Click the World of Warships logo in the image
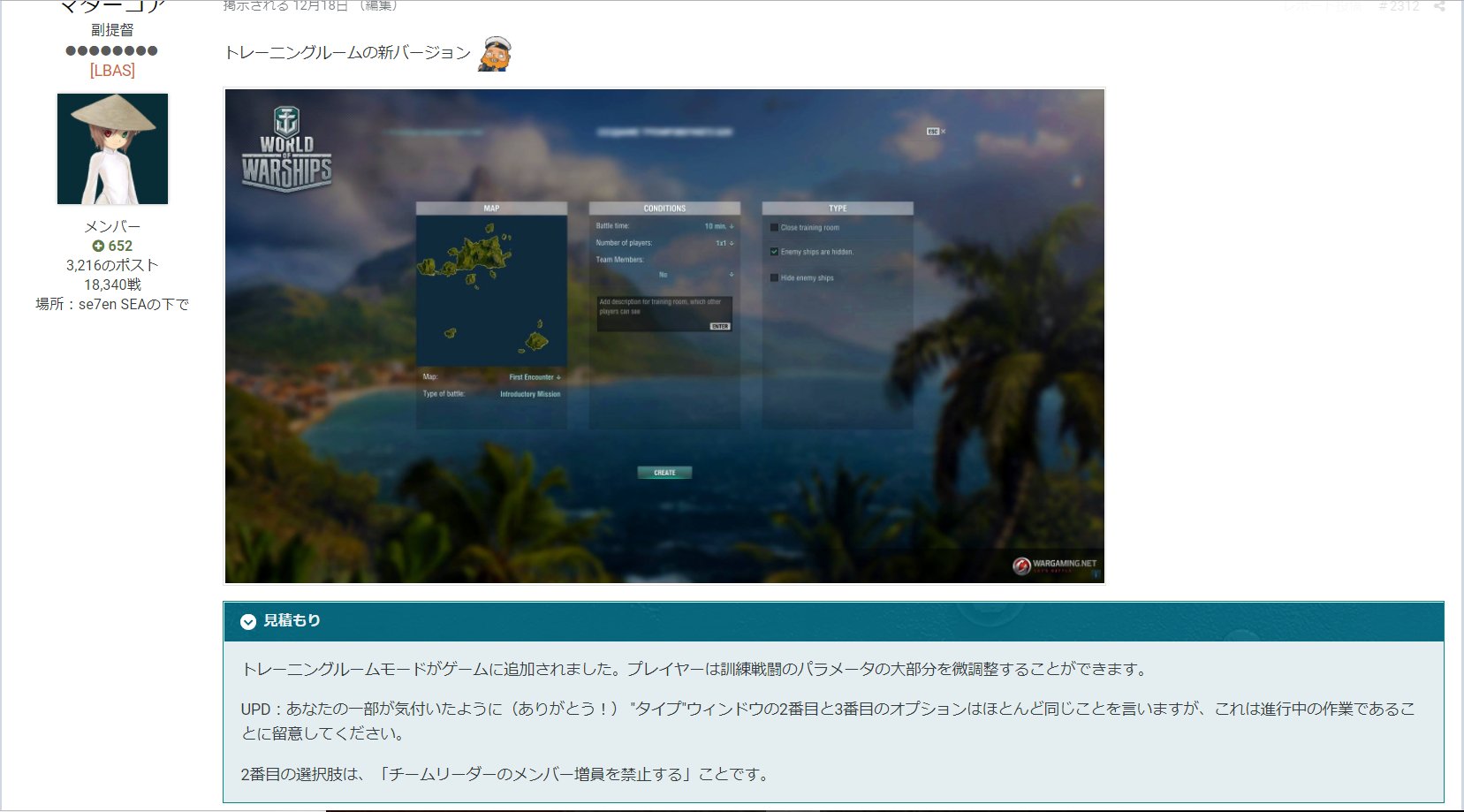This screenshot has height=812, width=1464. coord(287,148)
